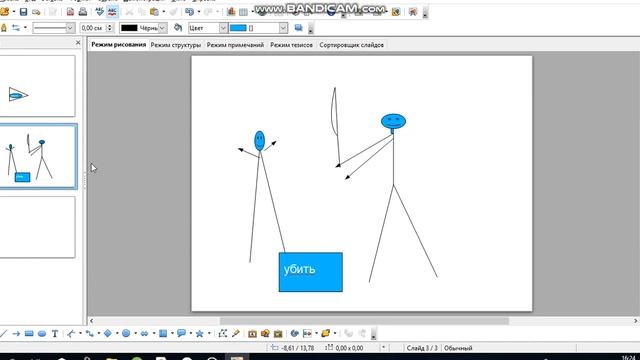Viewport: 640px width, 360px height.
Task: Expand the Basic Shapes dropdown arrow
Action: pyautogui.click(x=117, y=334)
